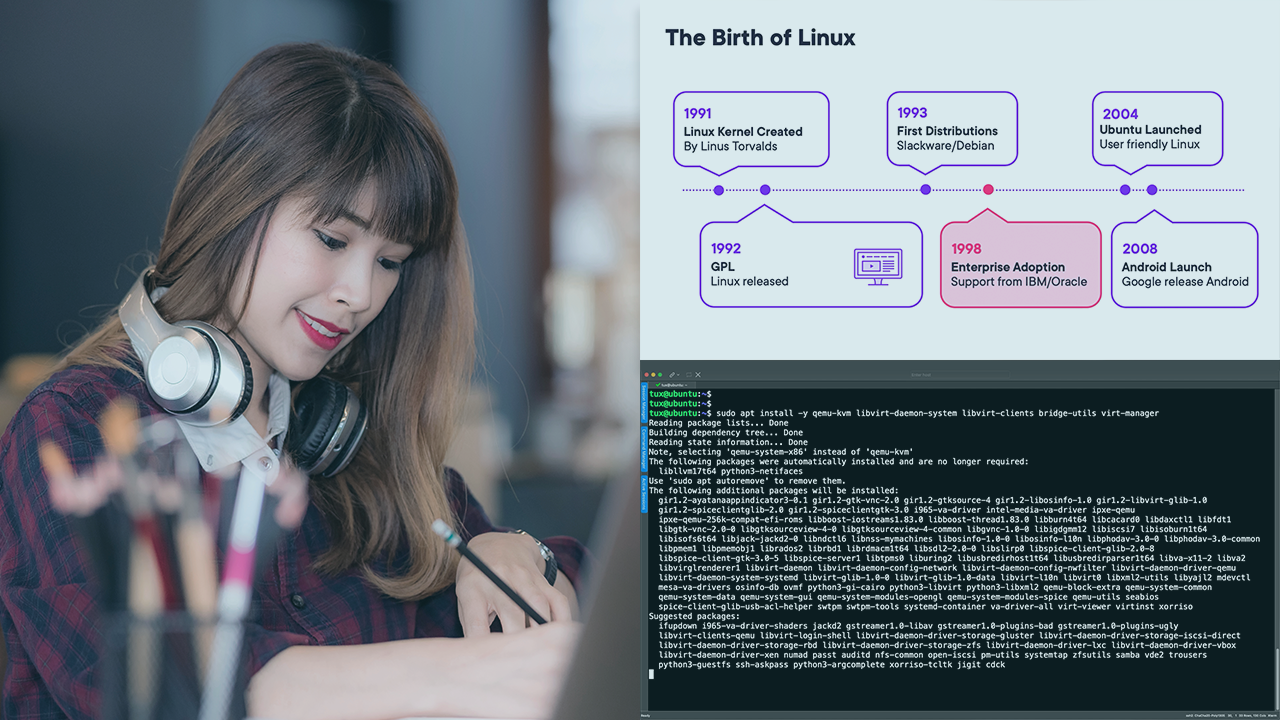1280x720 pixels.
Task: Open the Session Manager side panel
Action: 644,402
